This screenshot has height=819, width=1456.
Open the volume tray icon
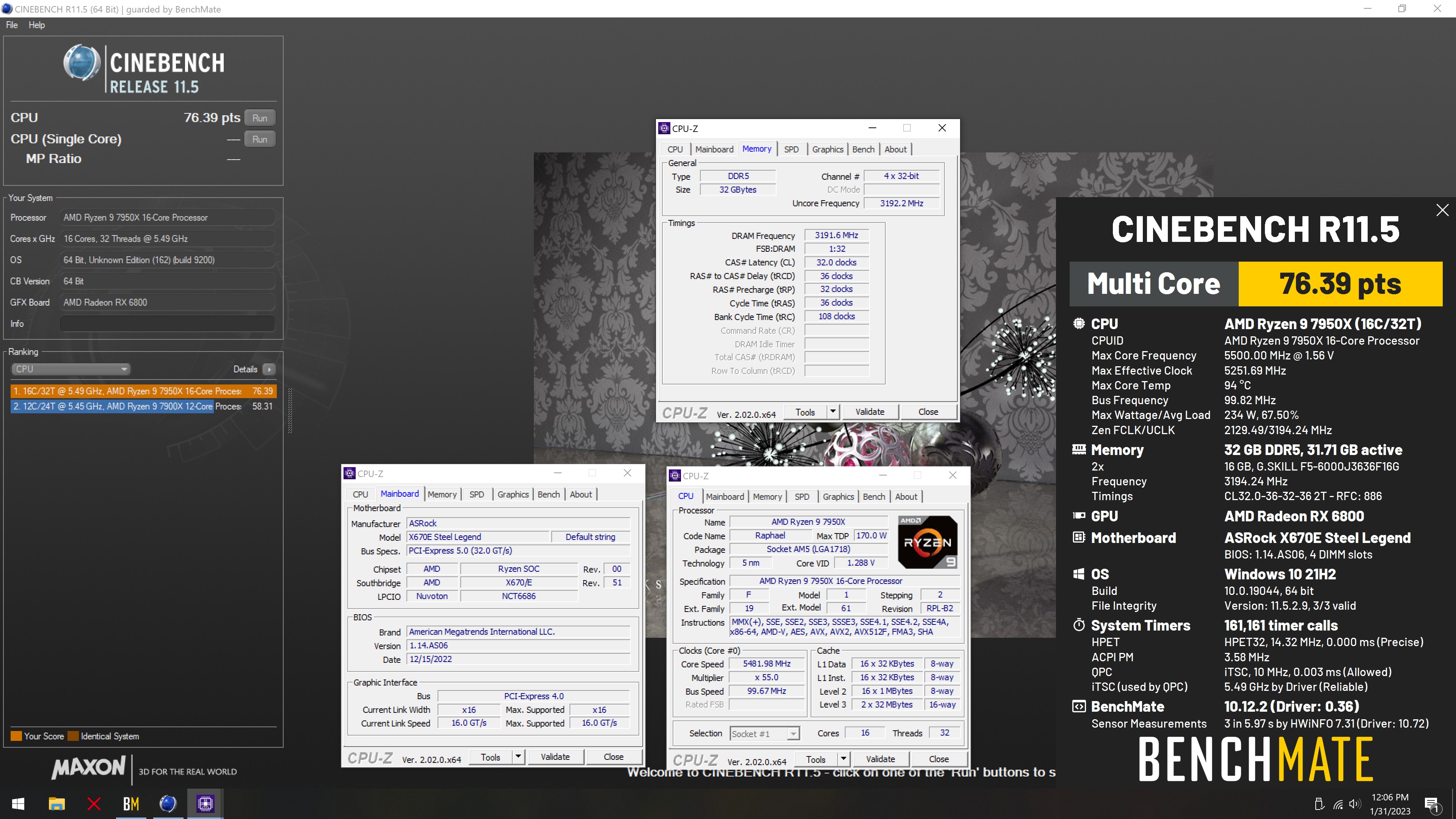pyautogui.click(x=1355, y=804)
